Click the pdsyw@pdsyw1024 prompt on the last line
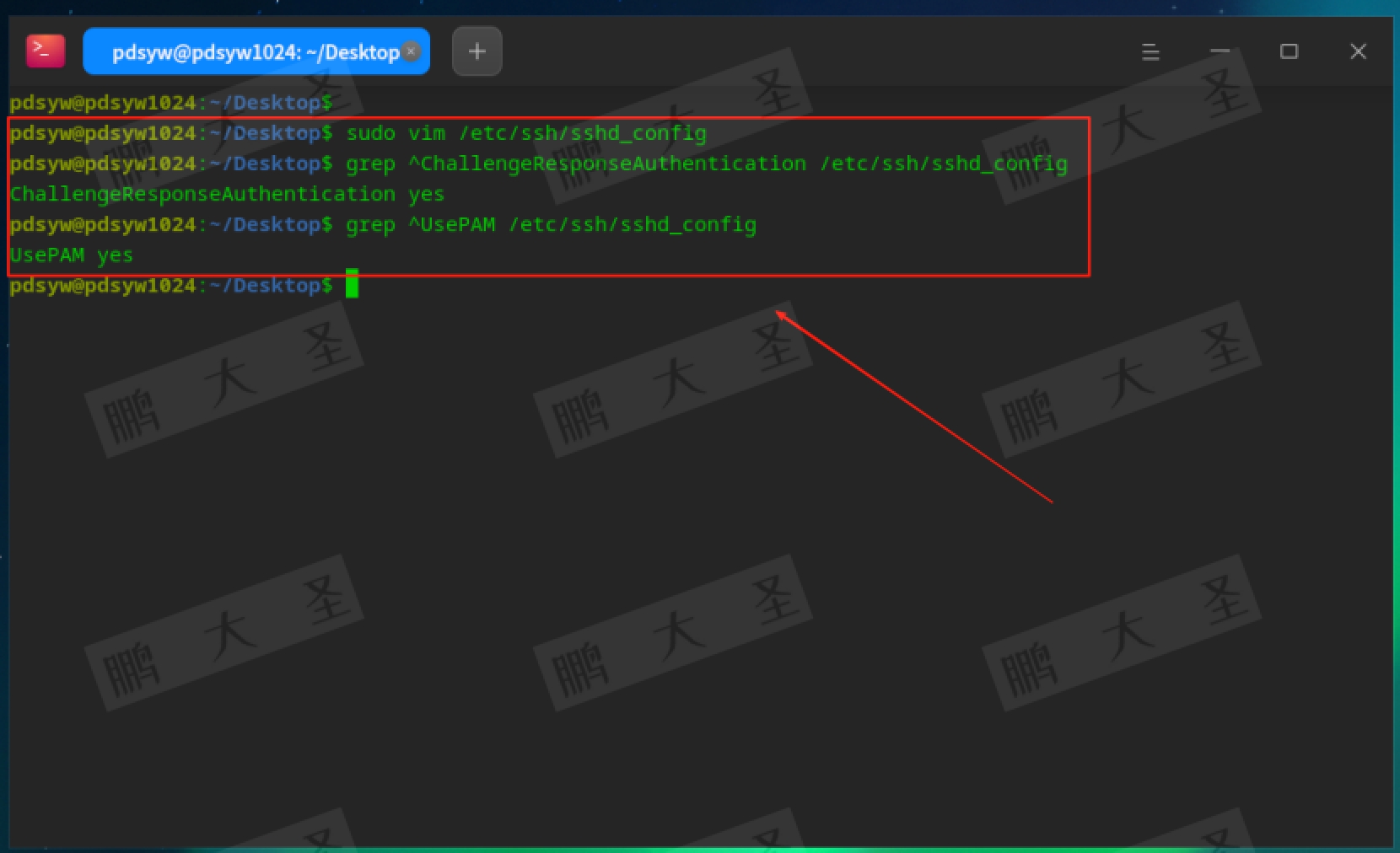Screen dimensions: 1400x853 pos(101,285)
